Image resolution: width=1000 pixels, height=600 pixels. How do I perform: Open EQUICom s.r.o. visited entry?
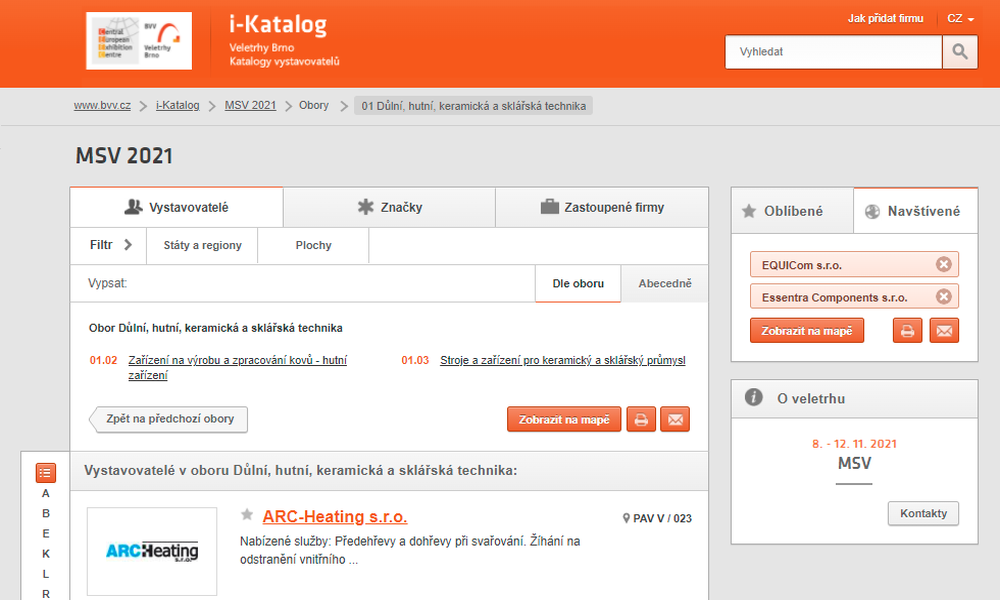click(x=801, y=265)
